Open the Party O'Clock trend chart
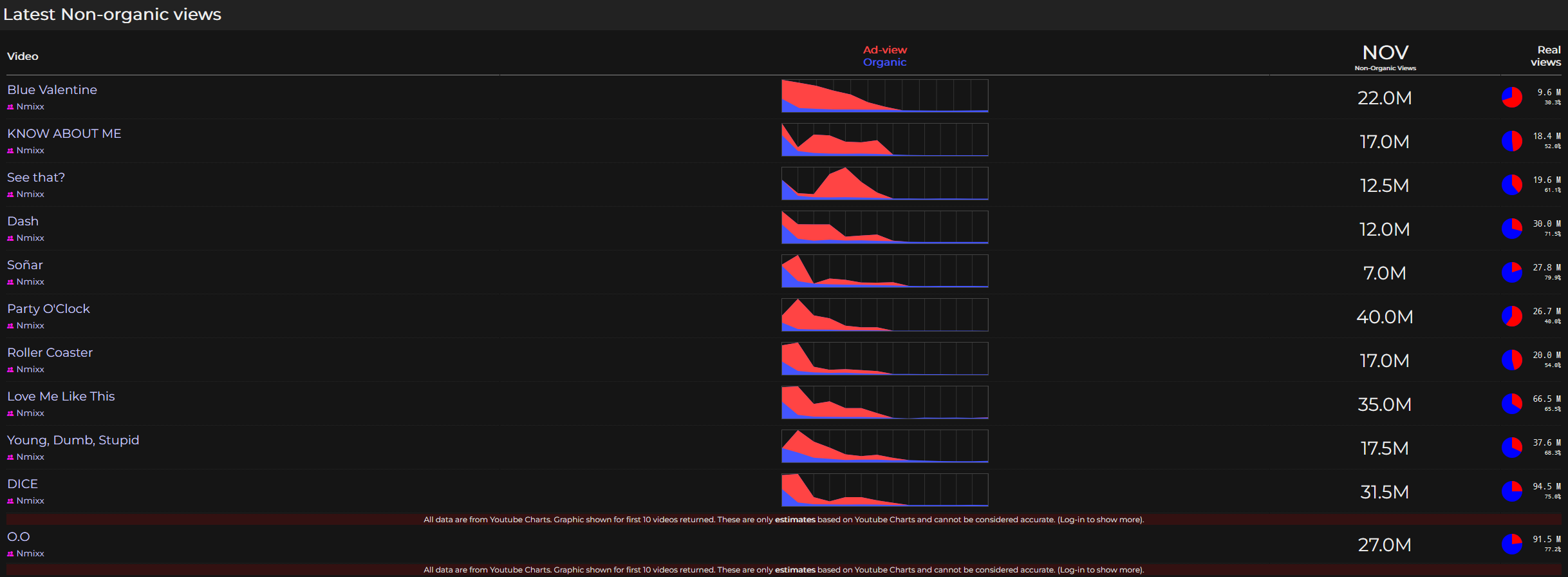This screenshot has width=1568, height=577. pos(885,315)
